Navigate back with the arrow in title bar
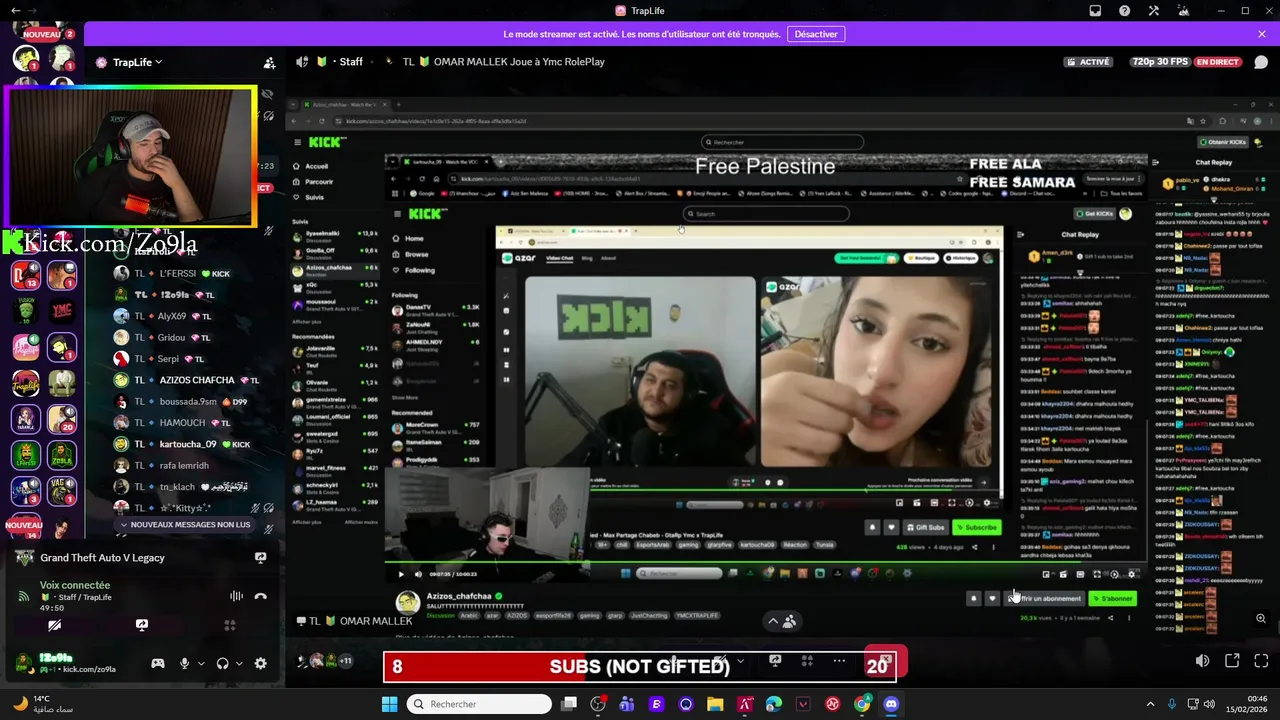1280x720 pixels. pyautogui.click(x=15, y=10)
